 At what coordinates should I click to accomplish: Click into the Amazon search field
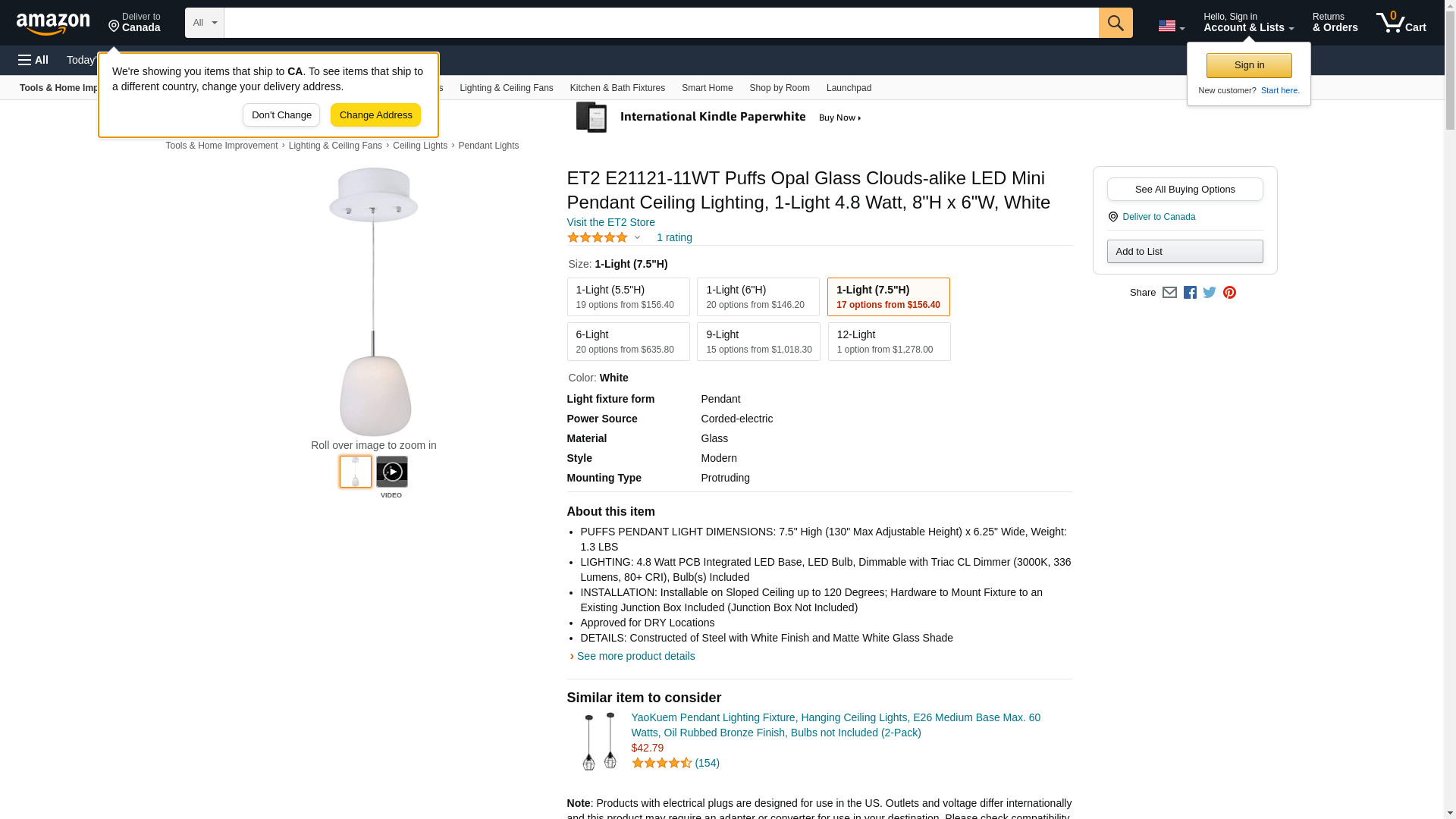tap(660, 23)
